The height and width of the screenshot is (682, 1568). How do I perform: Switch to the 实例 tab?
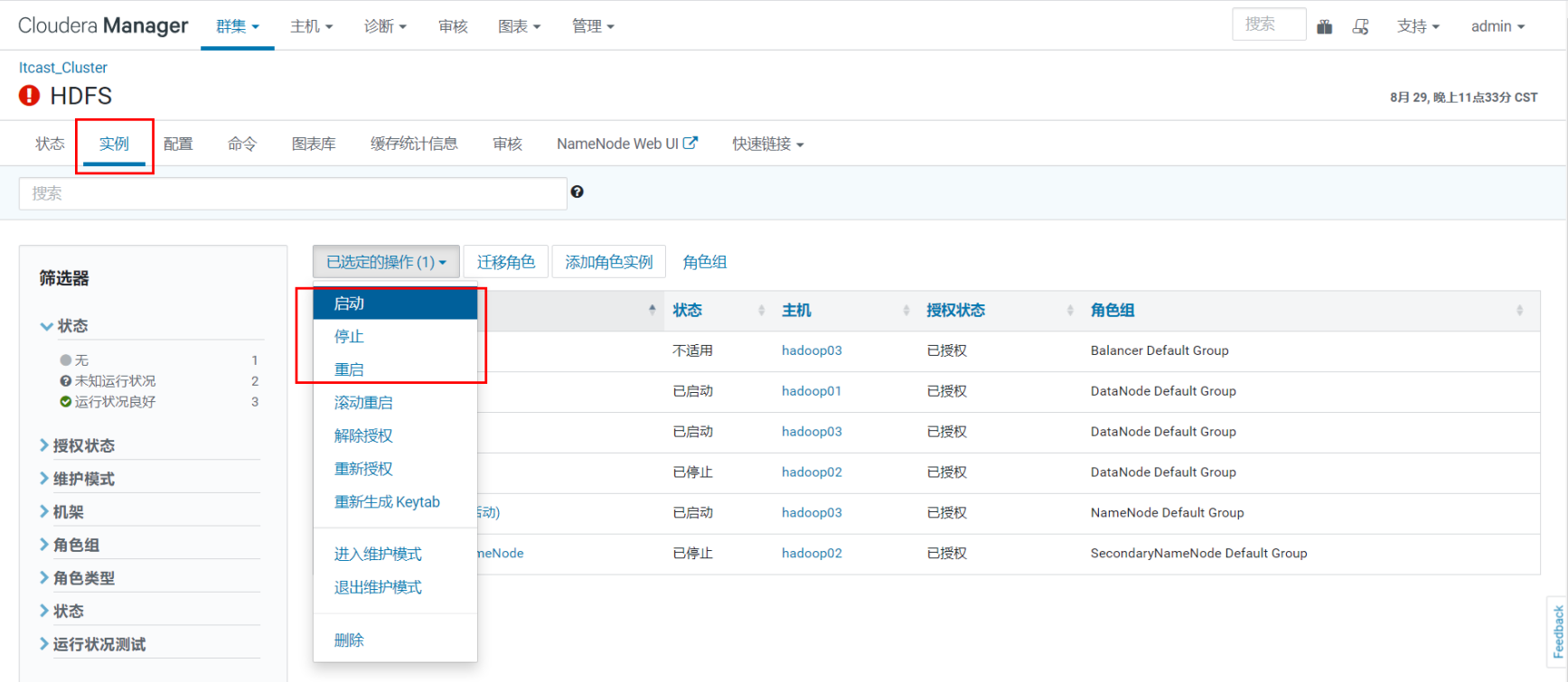tap(114, 144)
